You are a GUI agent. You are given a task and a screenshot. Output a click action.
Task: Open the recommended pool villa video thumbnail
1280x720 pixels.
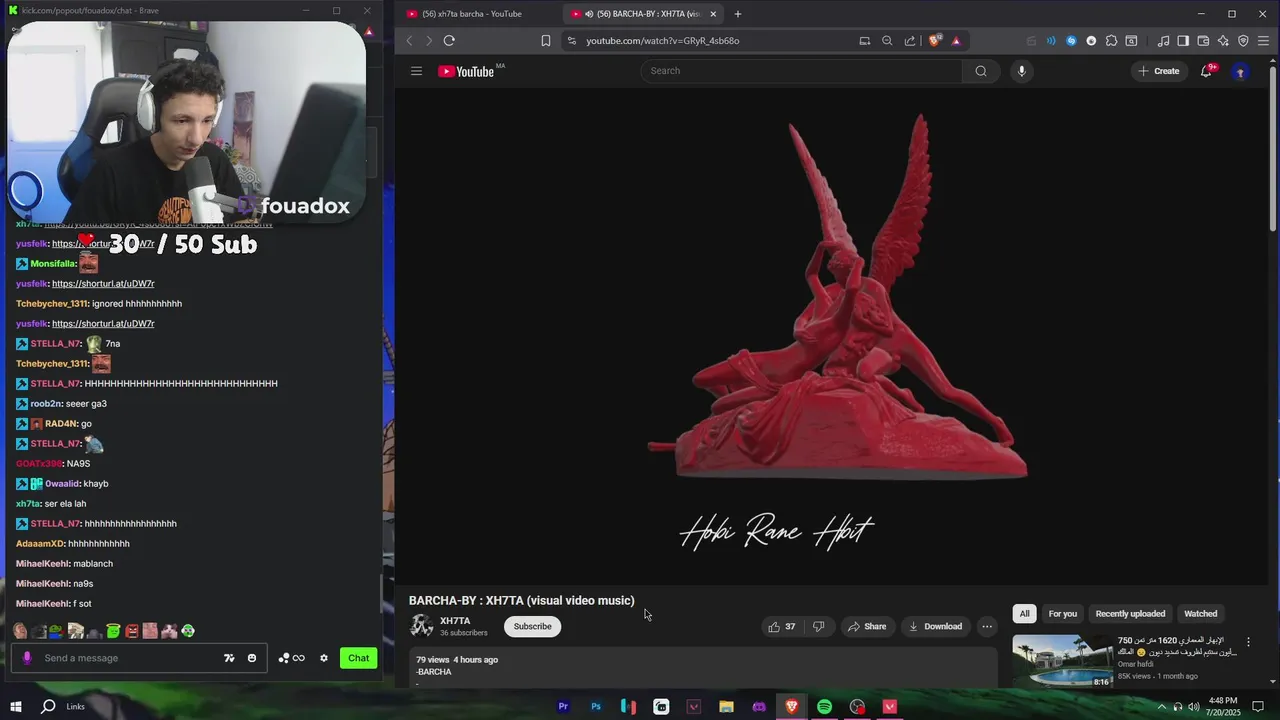(x=1062, y=662)
